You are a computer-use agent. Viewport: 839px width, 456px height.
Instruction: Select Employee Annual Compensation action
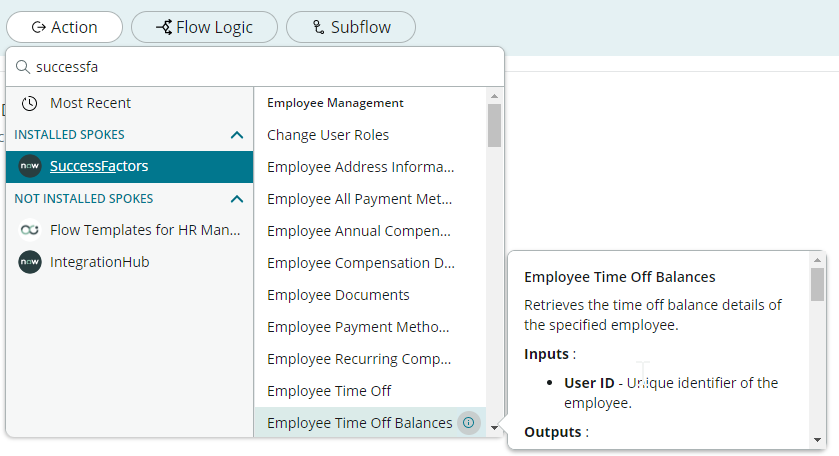click(x=370, y=231)
